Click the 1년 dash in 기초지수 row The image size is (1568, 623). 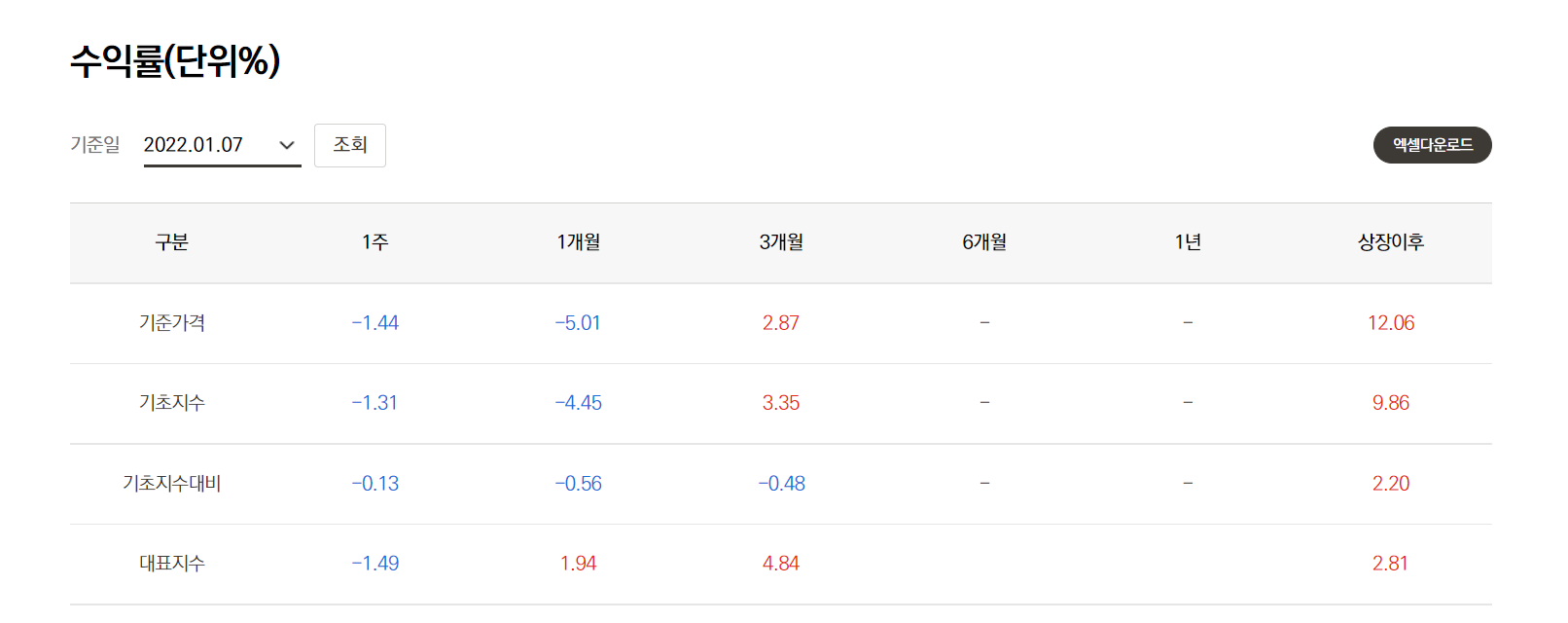pyautogui.click(x=1188, y=402)
